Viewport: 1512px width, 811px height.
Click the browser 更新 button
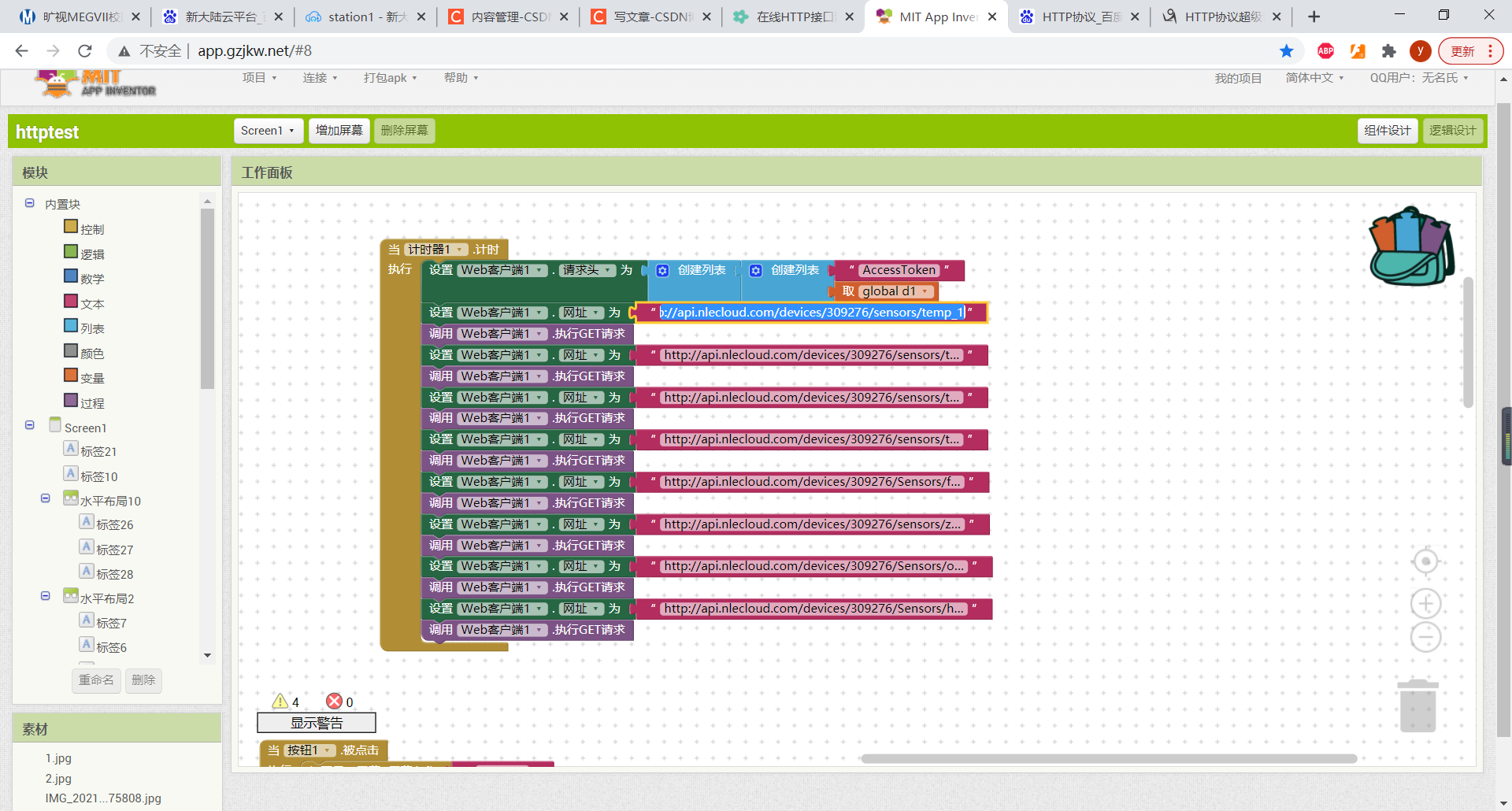(x=1470, y=51)
